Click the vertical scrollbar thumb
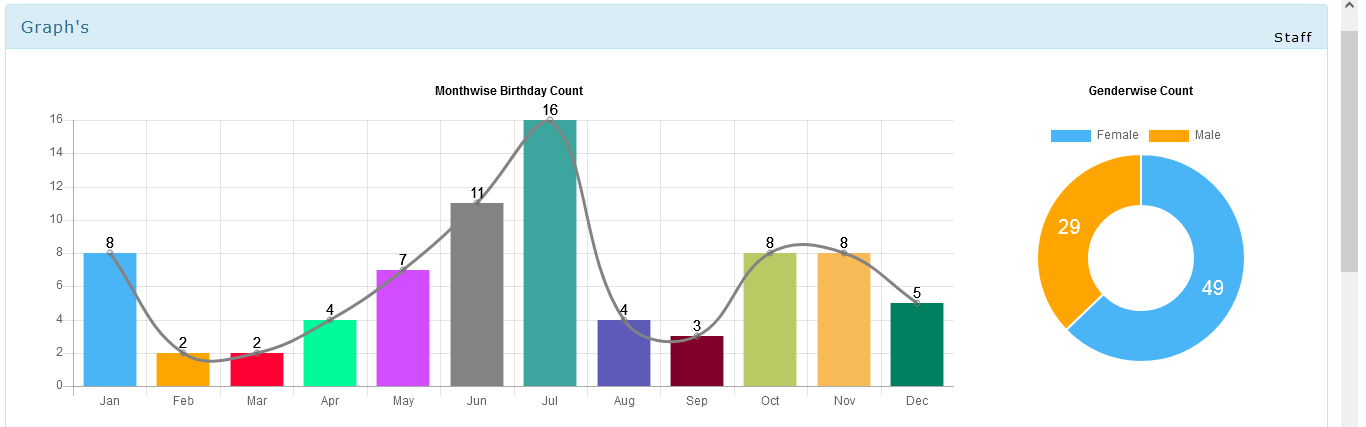Viewport: 1366px width, 427px height. point(1349,150)
